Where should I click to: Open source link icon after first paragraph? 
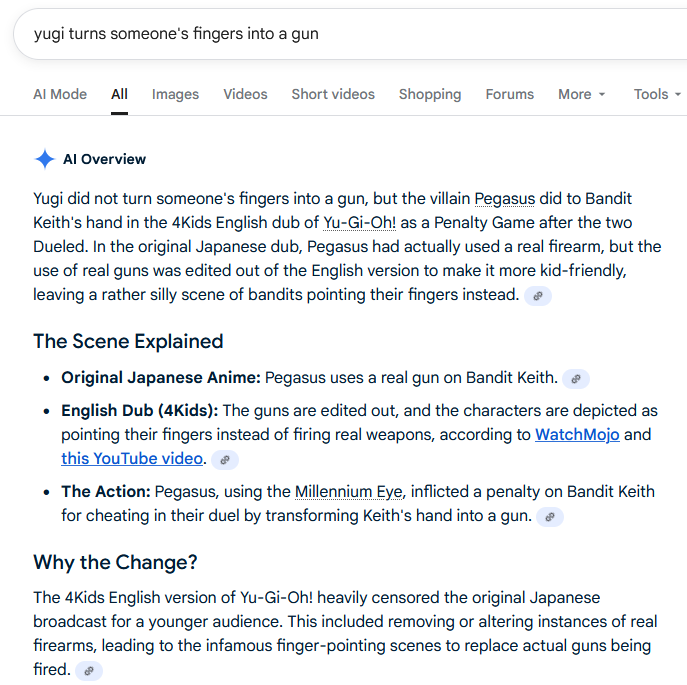point(538,296)
